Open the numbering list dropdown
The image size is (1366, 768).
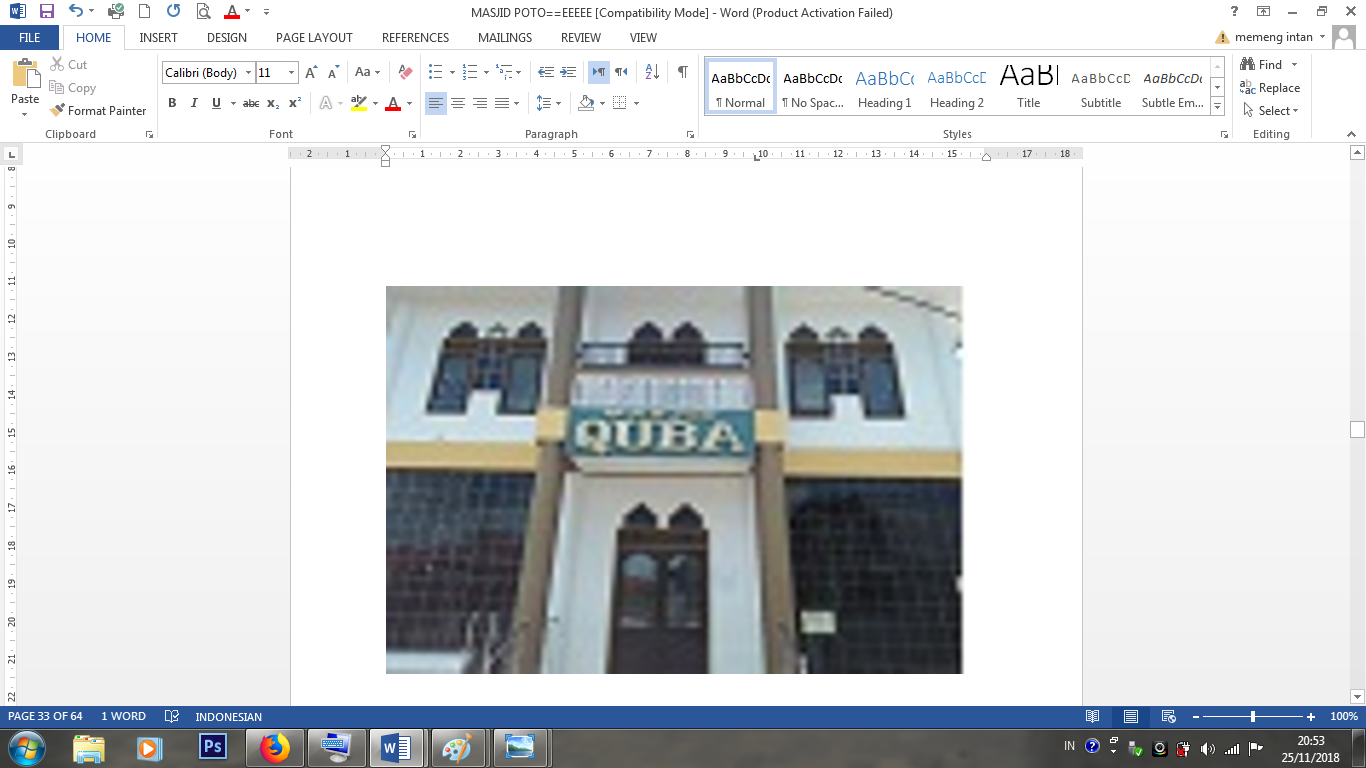click(486, 73)
